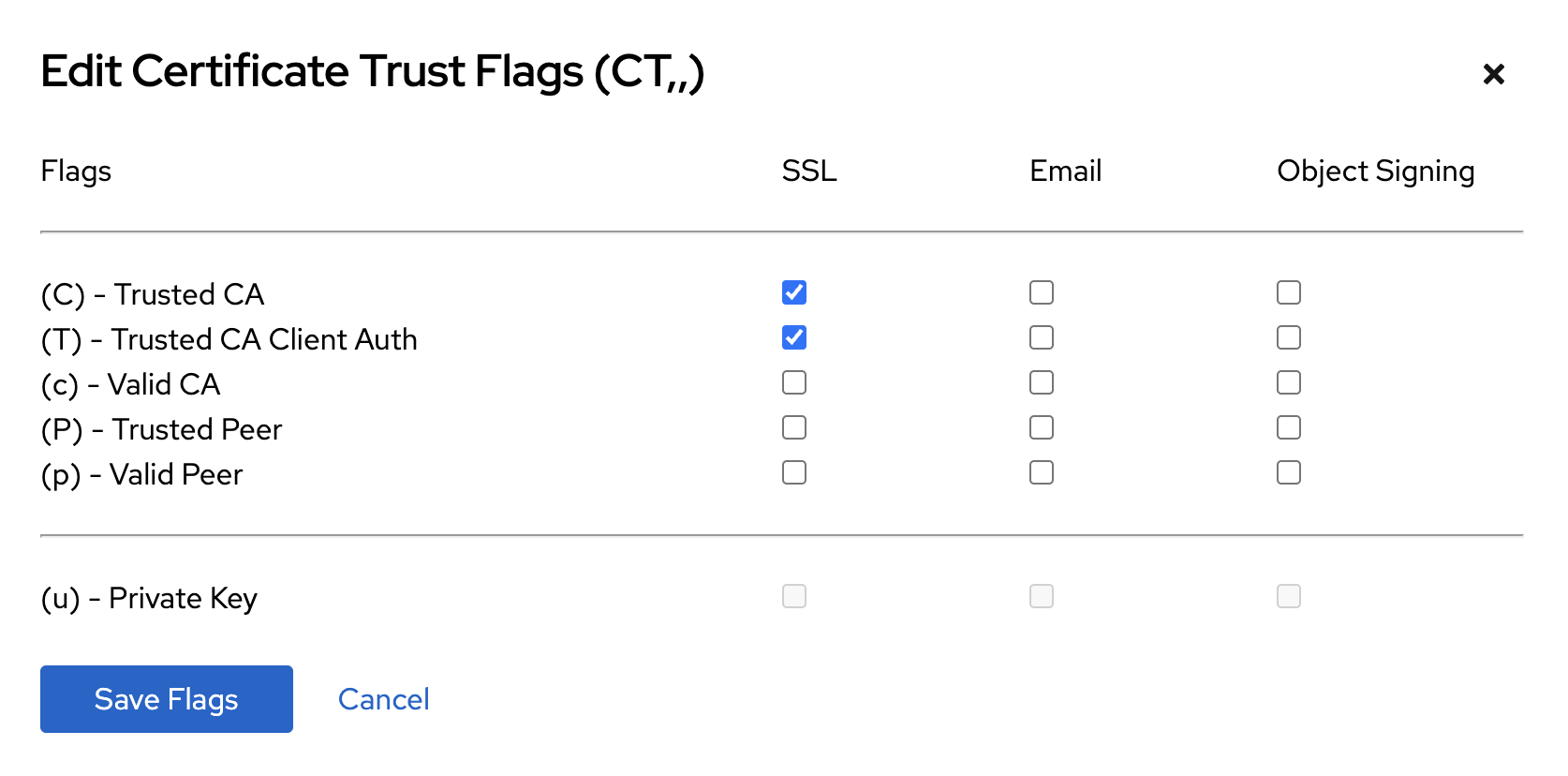Check Trusted CA Client Auth for Object Signing
1568x776 pixels.
point(1289,337)
